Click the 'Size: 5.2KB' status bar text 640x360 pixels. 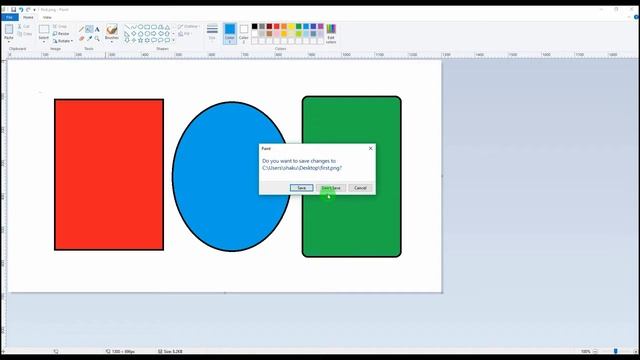173,351
